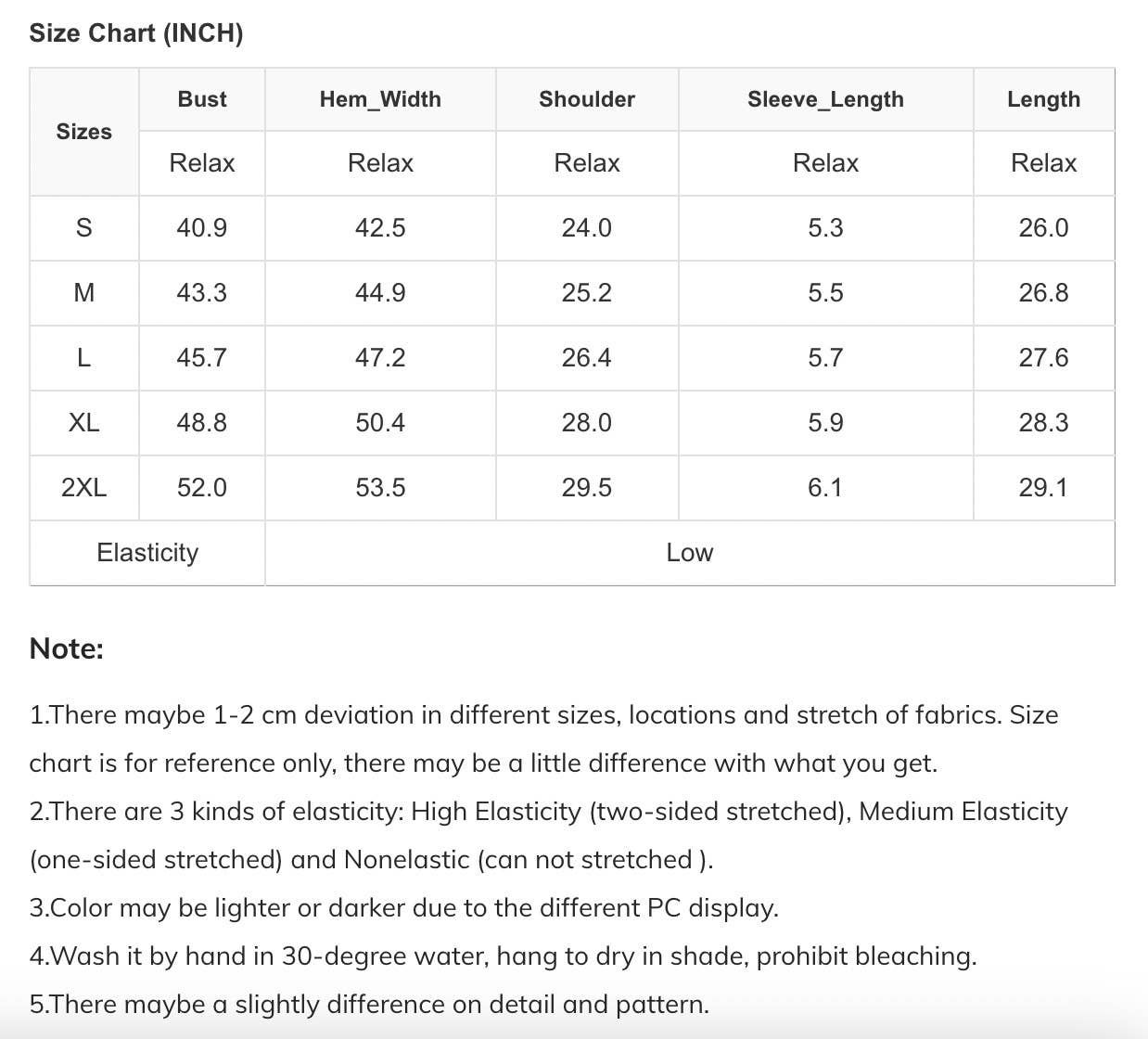This screenshot has height=1039, width=1148.
Task: Select the Sleeve_Length column header
Action: click(x=825, y=99)
